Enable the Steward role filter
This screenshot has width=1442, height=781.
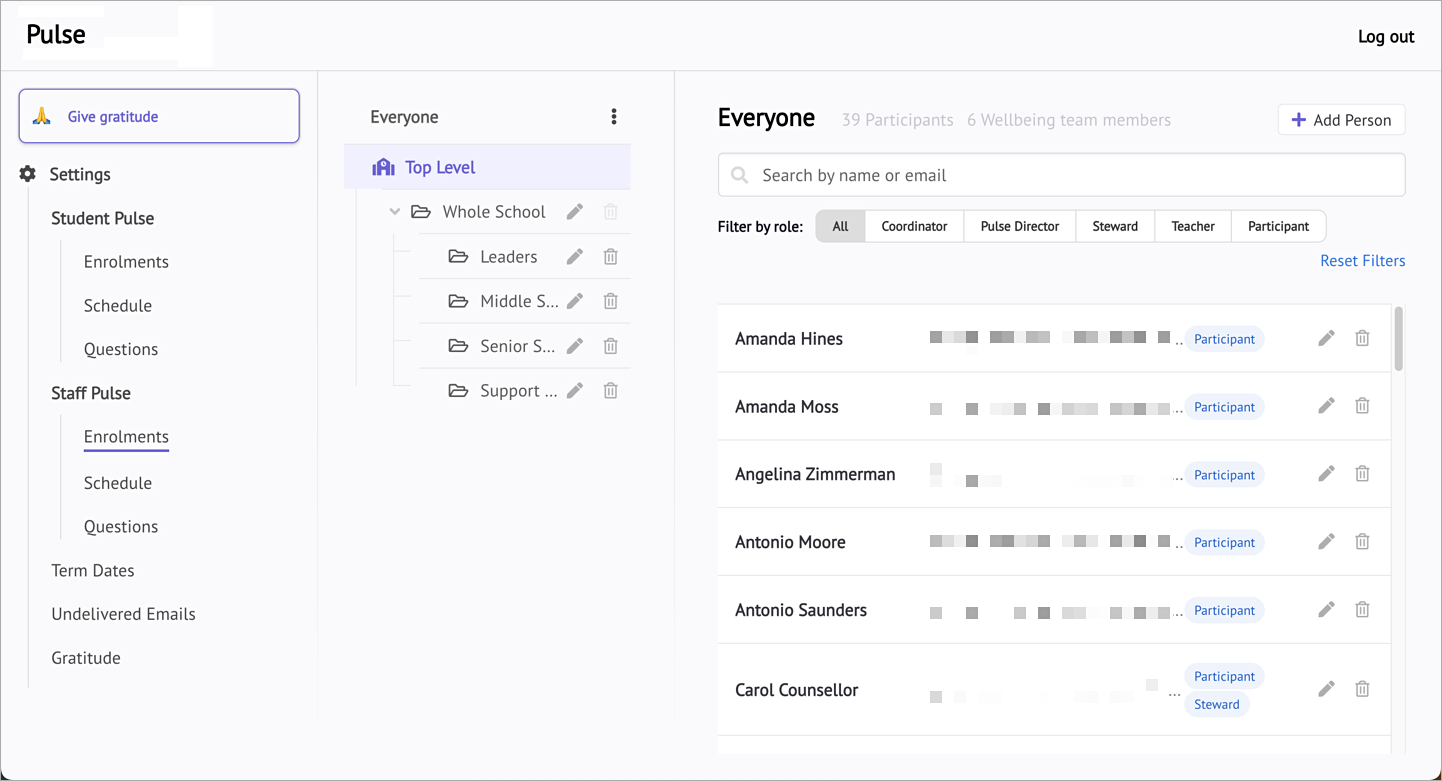pyautogui.click(x=1114, y=226)
